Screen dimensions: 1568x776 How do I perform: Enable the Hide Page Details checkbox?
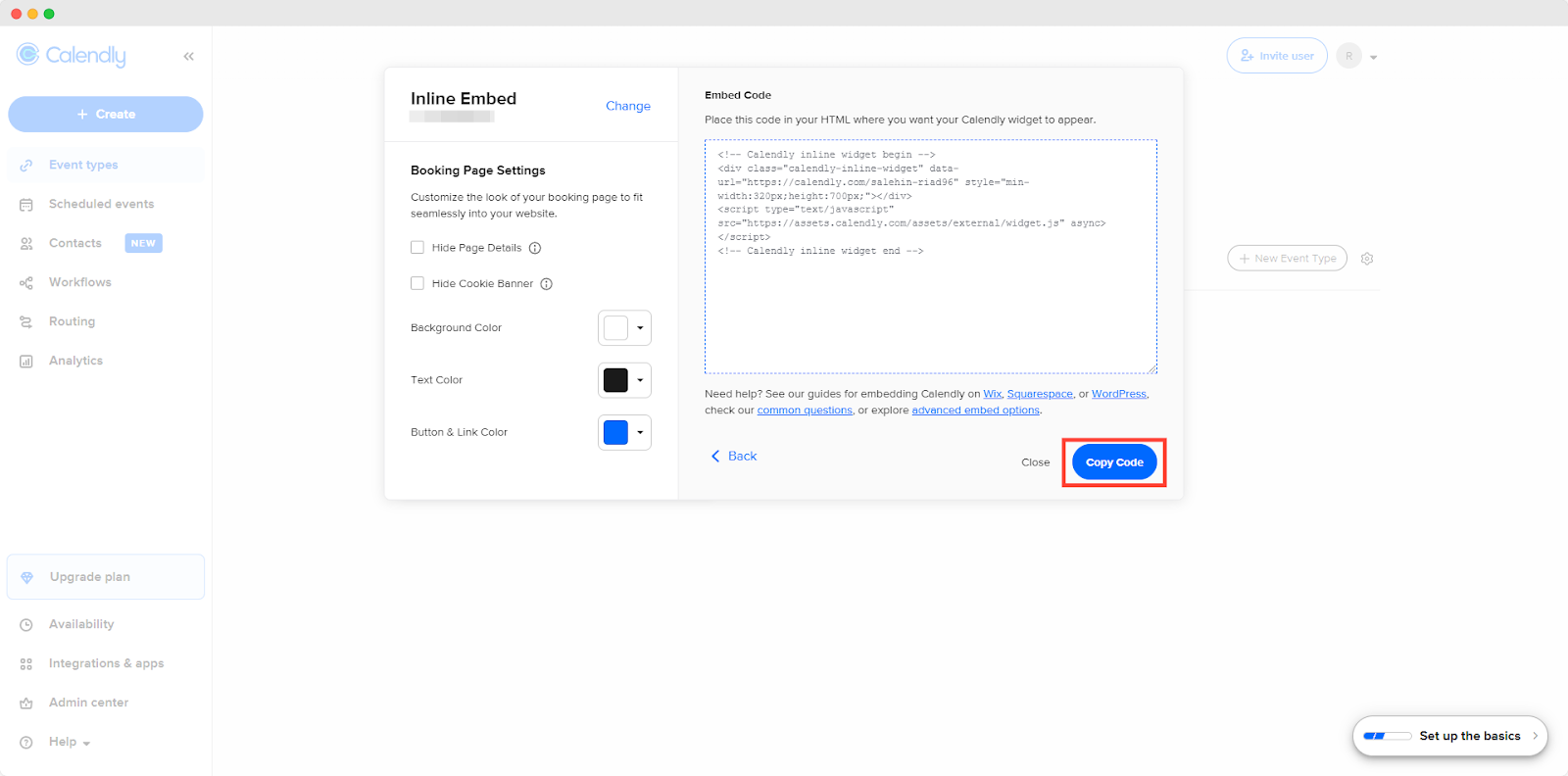click(417, 248)
